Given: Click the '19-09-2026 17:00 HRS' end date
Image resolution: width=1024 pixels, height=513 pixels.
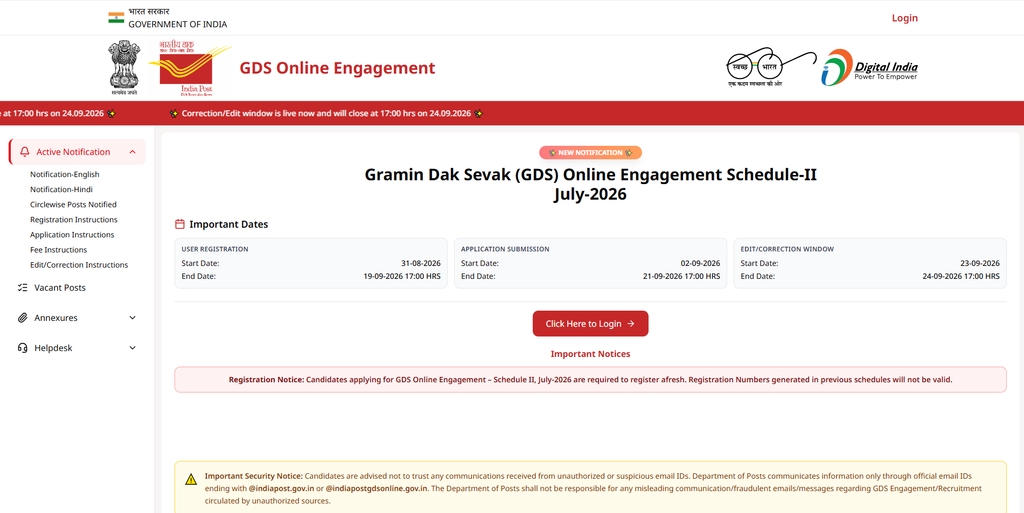Looking at the screenshot, I should point(402,277).
